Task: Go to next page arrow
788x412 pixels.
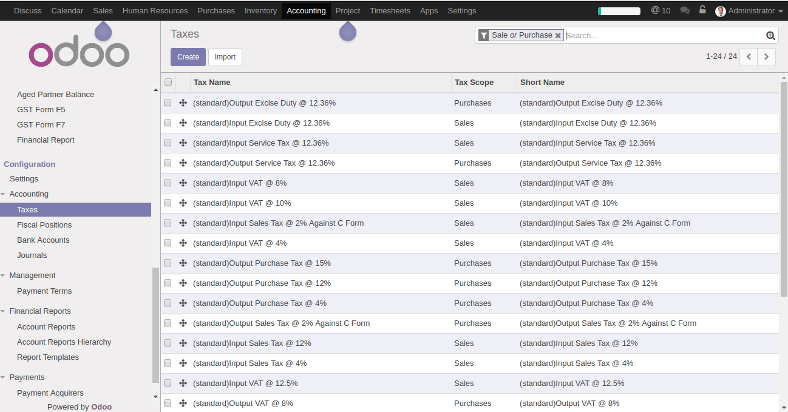Action: [x=766, y=57]
